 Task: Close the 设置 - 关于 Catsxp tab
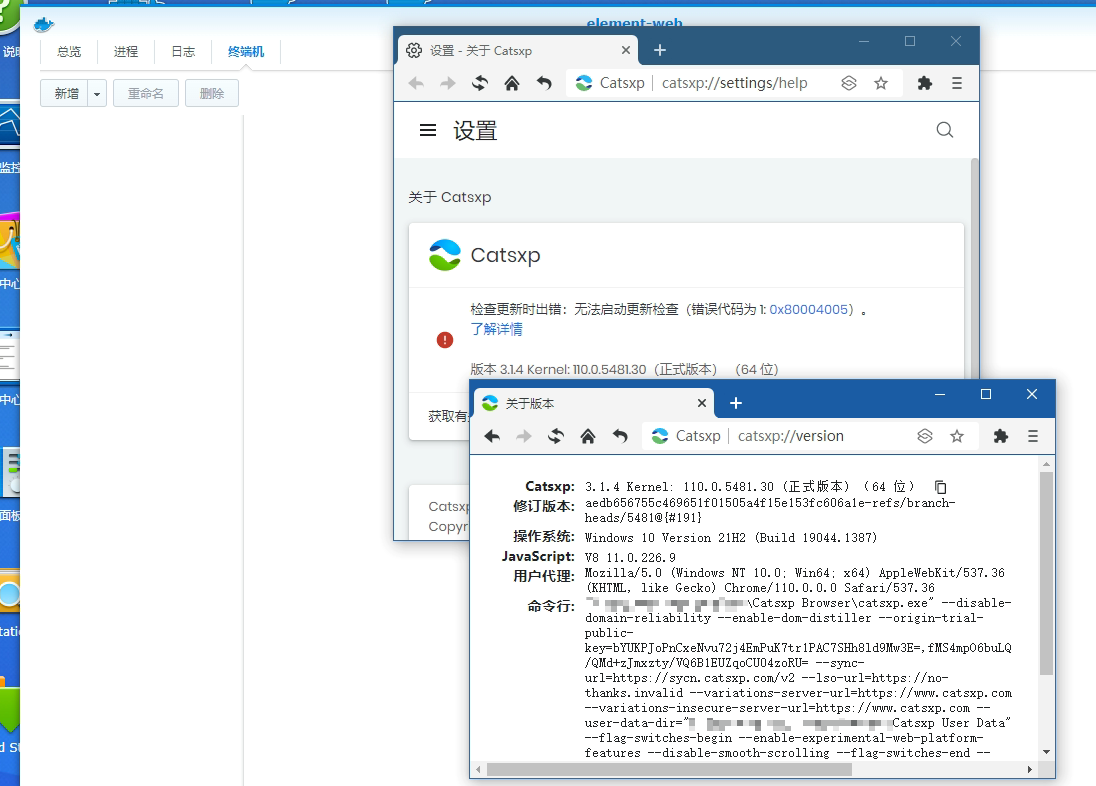(626, 50)
